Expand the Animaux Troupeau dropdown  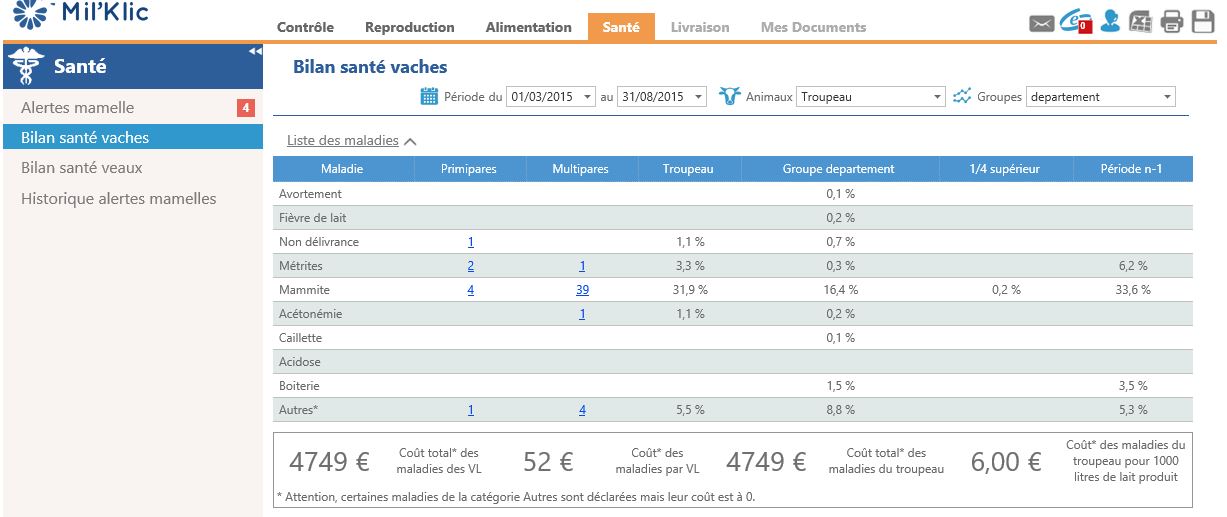871,97
